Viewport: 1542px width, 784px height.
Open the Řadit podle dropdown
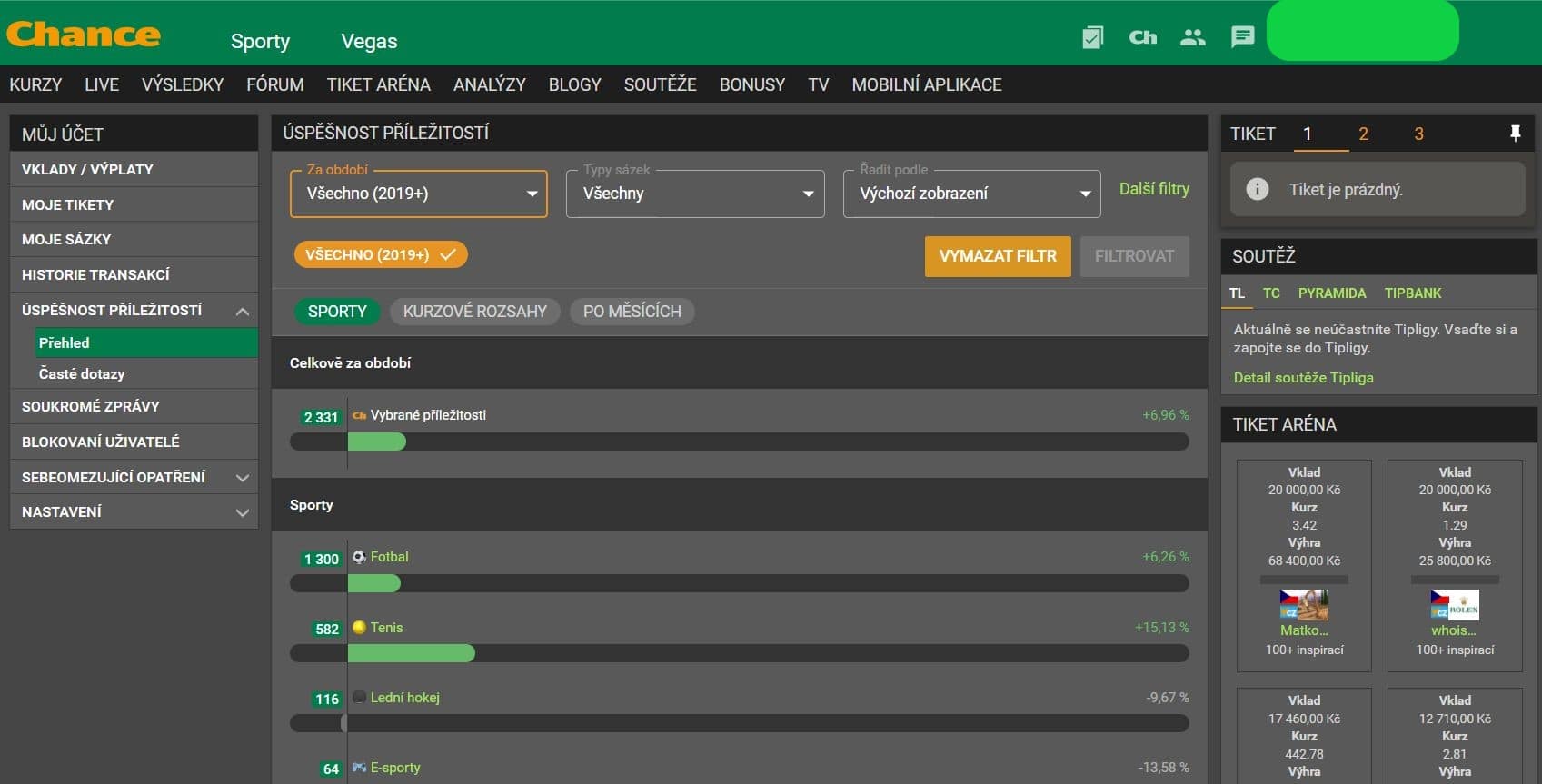(x=971, y=194)
